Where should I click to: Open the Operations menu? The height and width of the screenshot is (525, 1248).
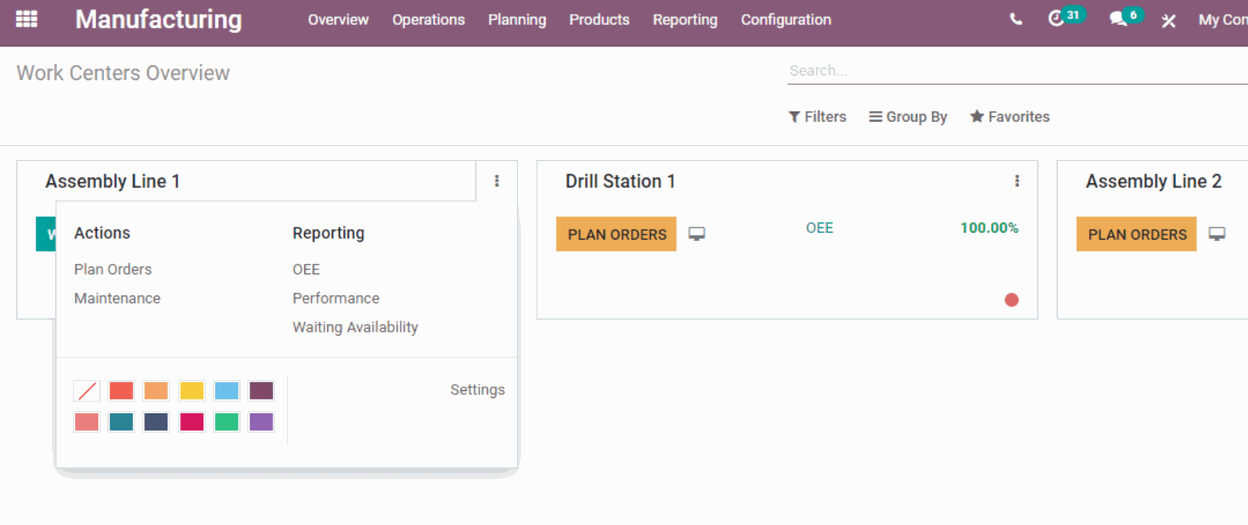[x=428, y=19]
